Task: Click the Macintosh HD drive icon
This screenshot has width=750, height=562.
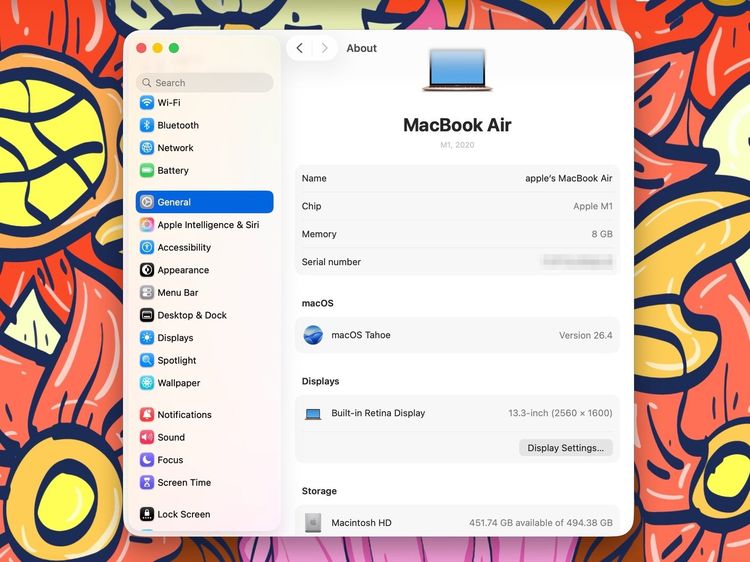Action: [x=313, y=522]
